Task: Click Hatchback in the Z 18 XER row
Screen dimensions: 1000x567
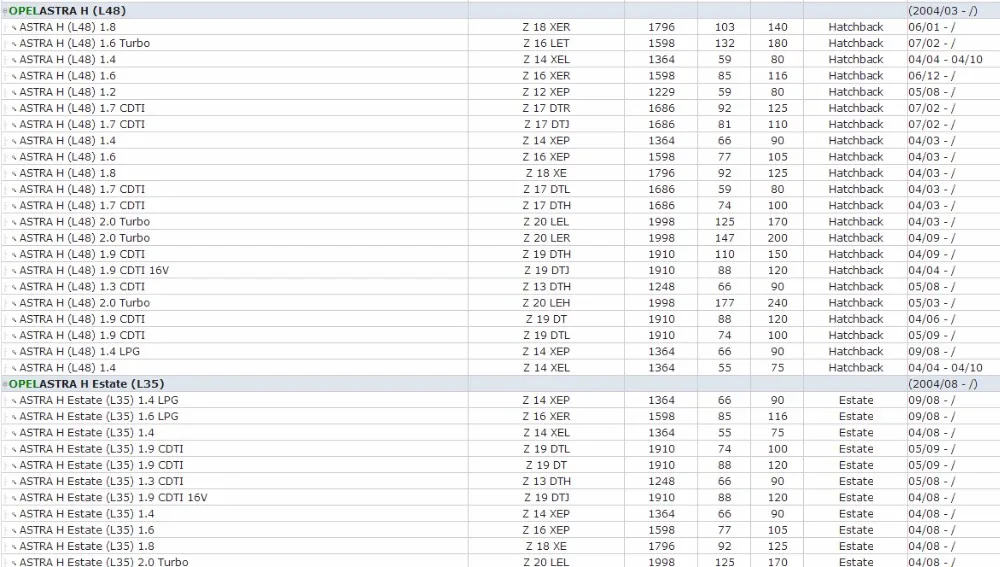Action: coord(856,27)
